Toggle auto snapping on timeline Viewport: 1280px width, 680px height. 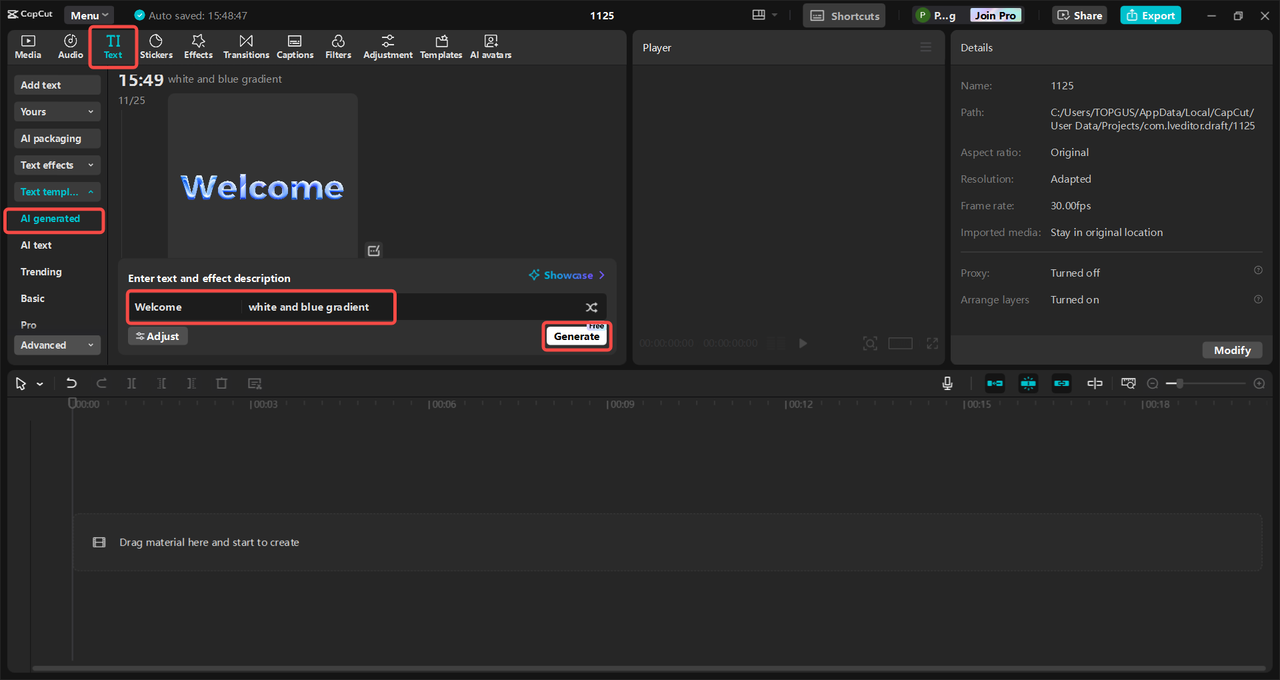click(1028, 383)
